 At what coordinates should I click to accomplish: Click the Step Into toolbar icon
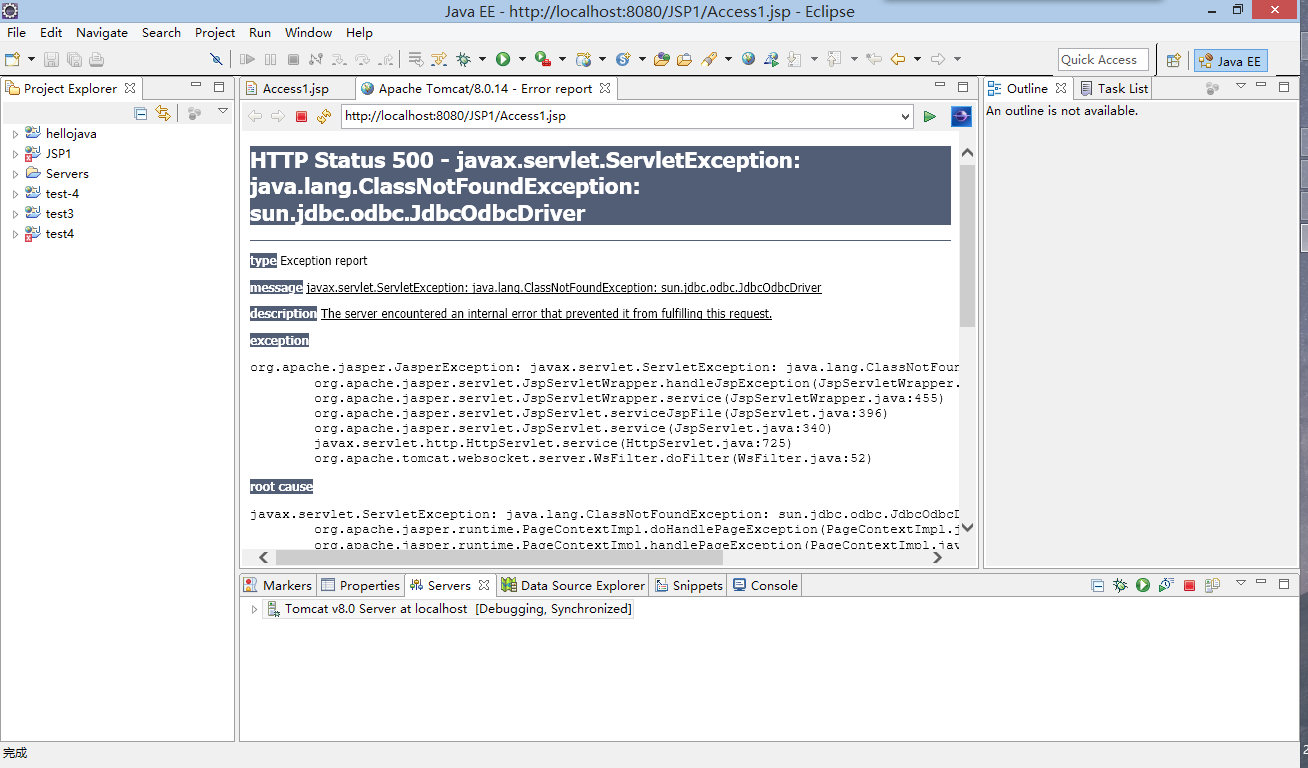339,59
